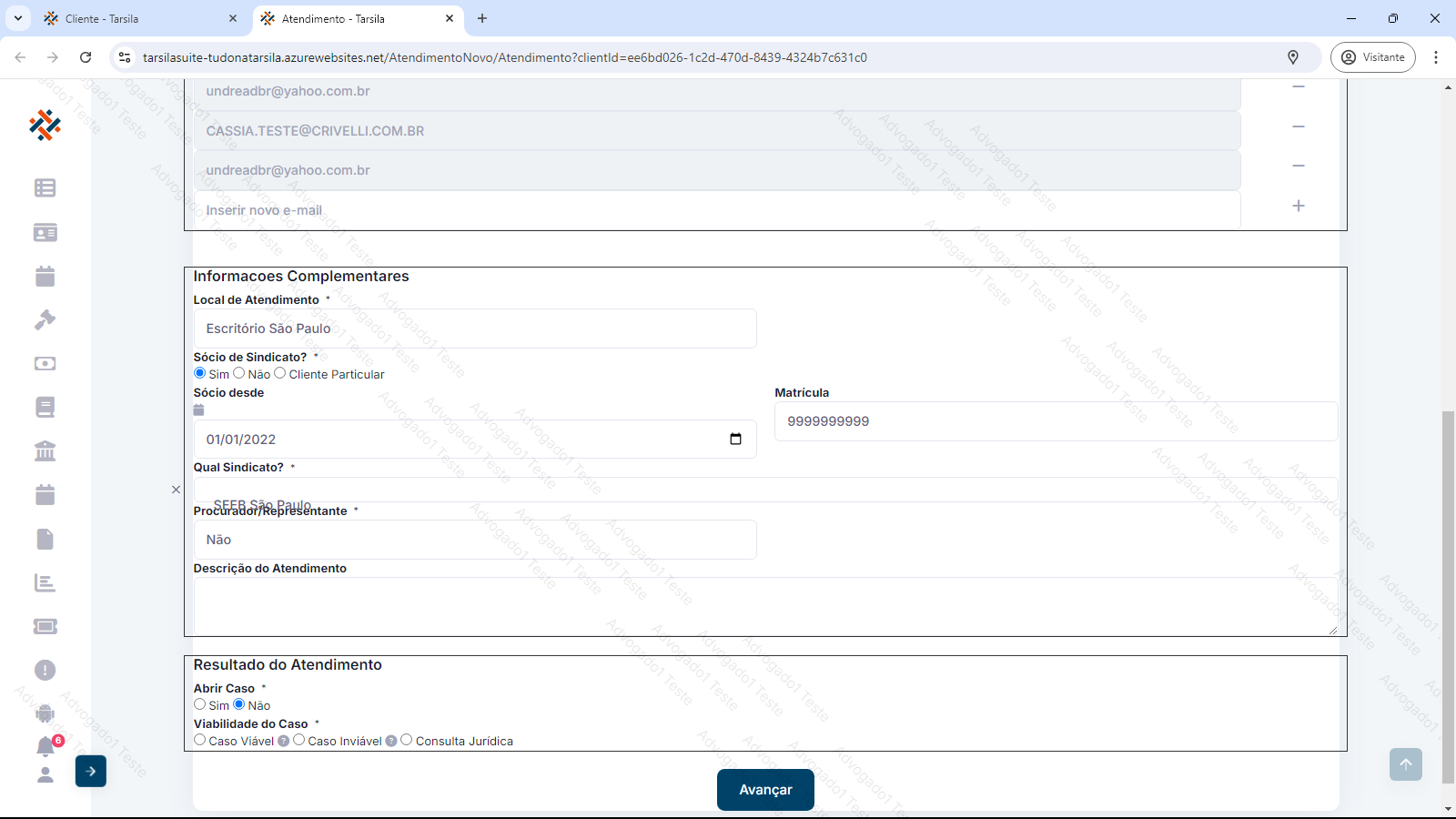Screen dimensions: 1456x819
Task: Open the bank building sidebar icon
Action: coord(45,450)
